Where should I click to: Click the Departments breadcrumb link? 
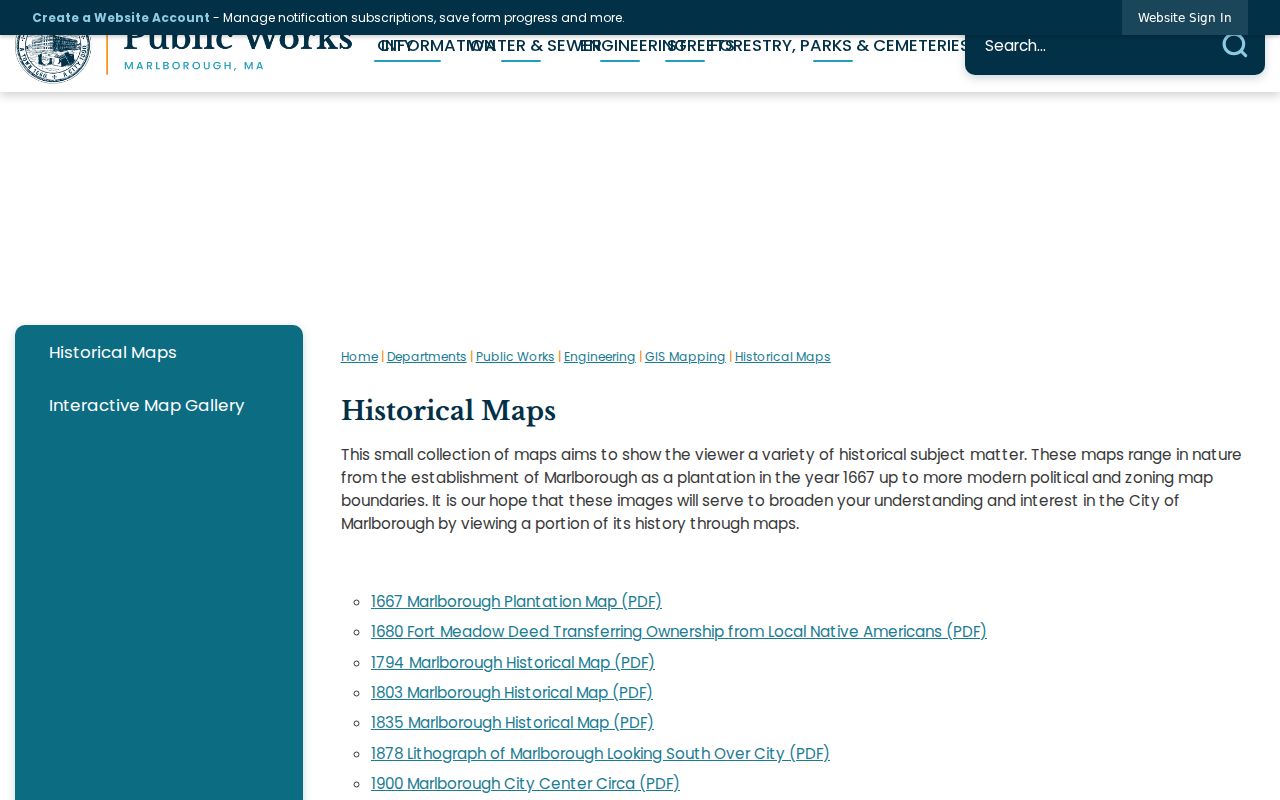(x=427, y=357)
